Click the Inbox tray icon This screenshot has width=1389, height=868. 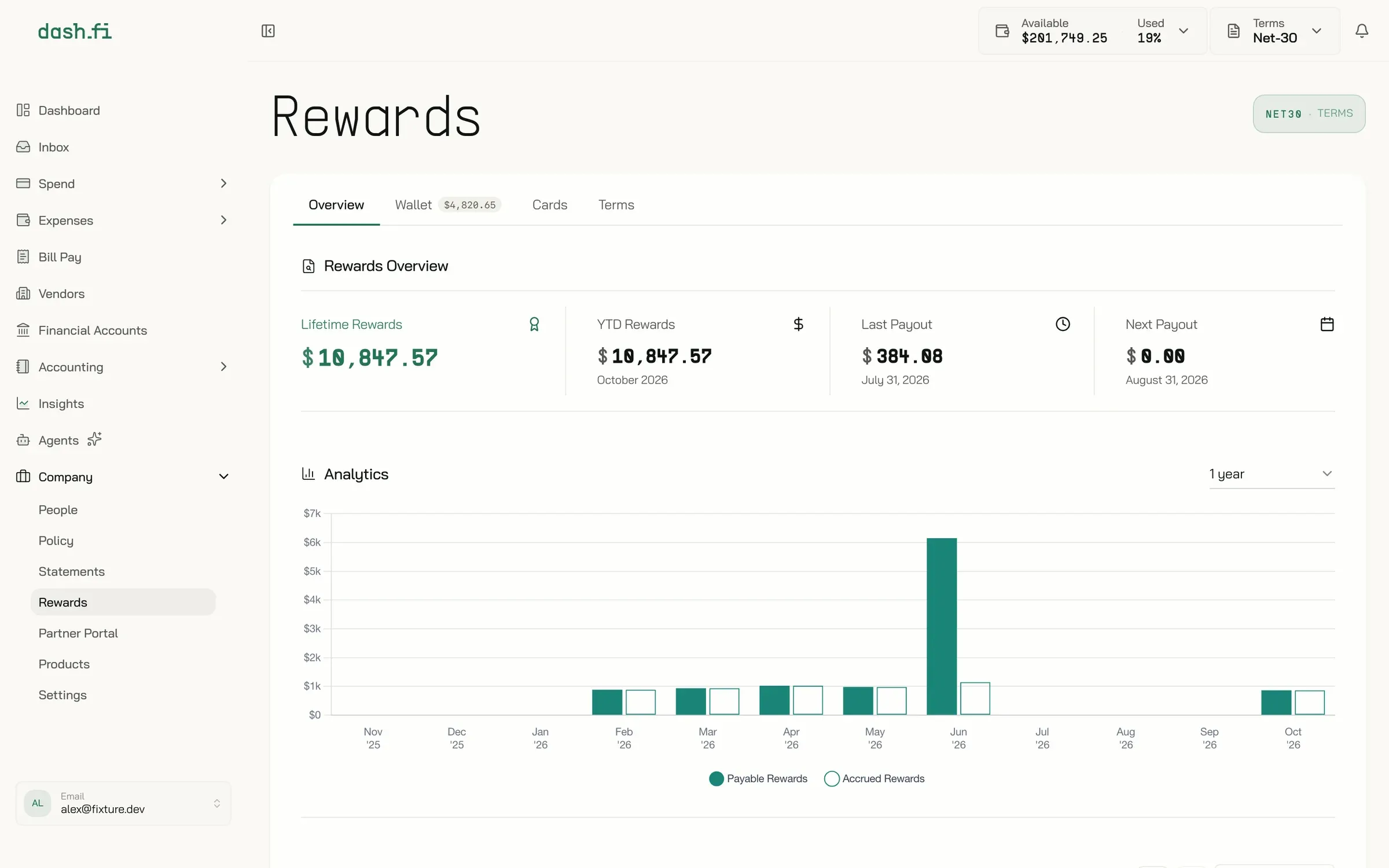[x=23, y=147]
